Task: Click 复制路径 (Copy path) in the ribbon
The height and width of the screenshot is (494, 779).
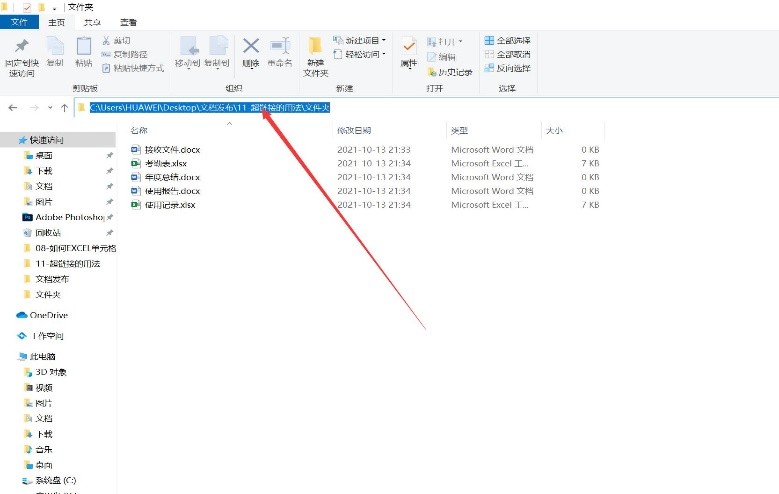Action: pos(124,54)
